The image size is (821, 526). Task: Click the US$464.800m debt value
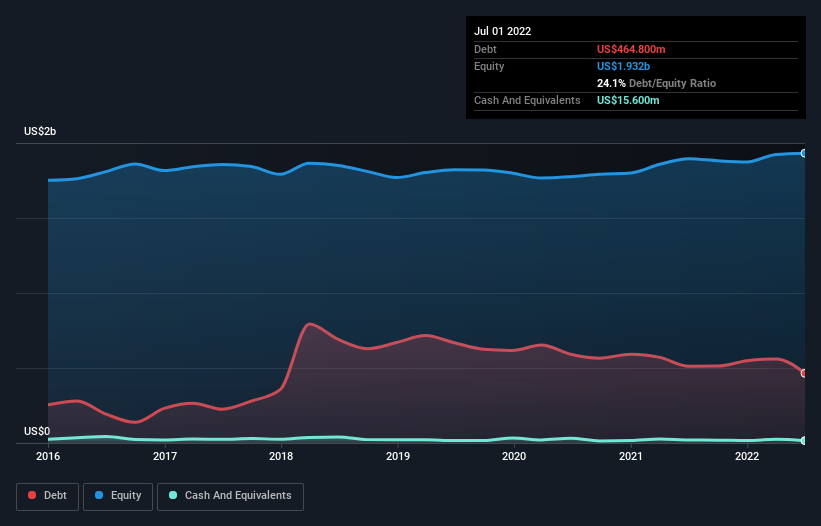click(631, 49)
